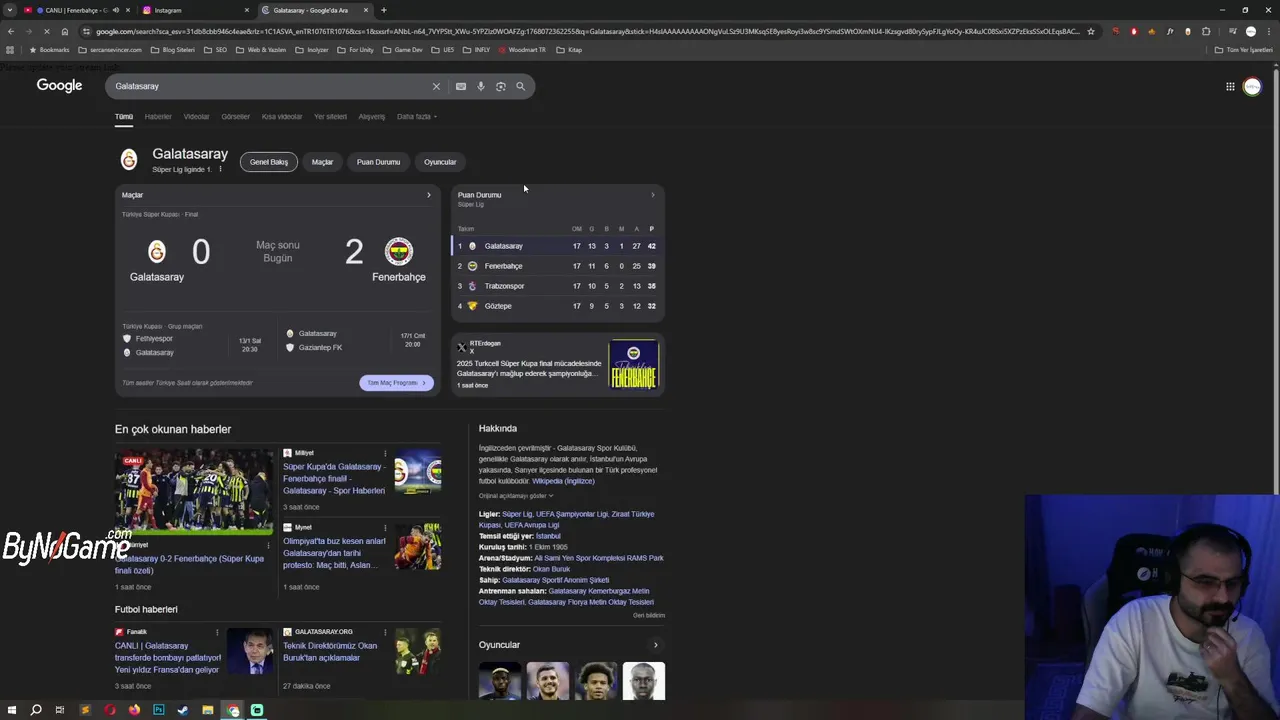
Task: Go back to the previous page
Action: [x=10, y=31]
